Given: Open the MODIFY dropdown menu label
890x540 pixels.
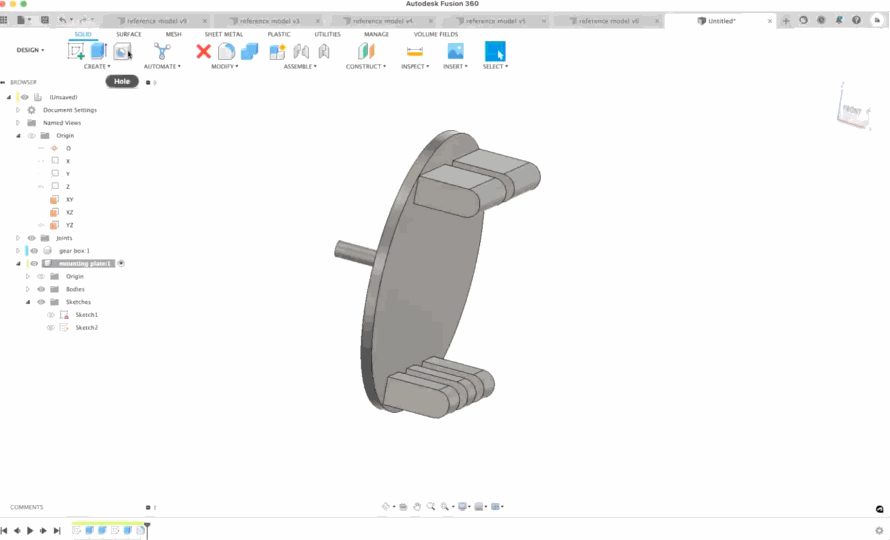Looking at the screenshot, I should click(225, 66).
